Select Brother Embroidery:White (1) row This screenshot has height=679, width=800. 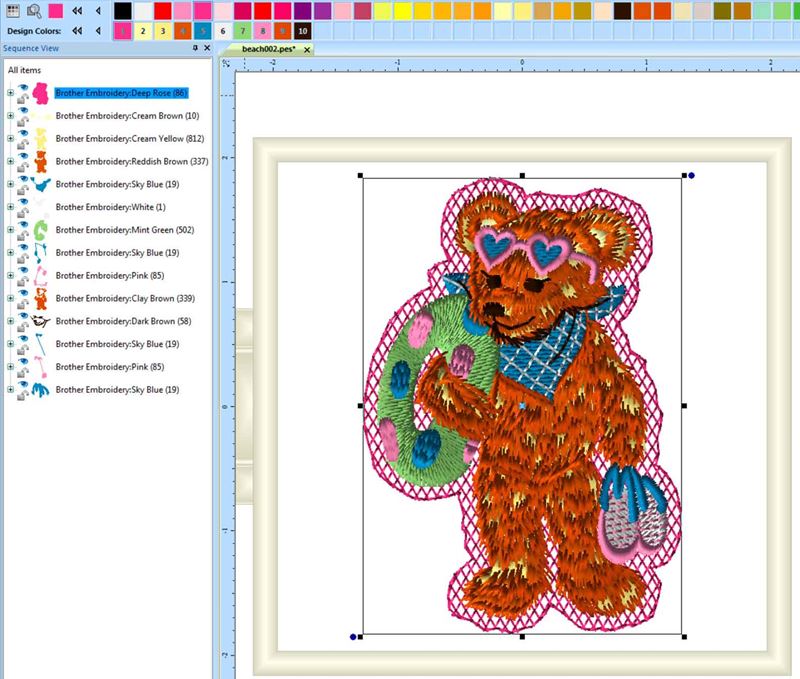[x=110, y=207]
